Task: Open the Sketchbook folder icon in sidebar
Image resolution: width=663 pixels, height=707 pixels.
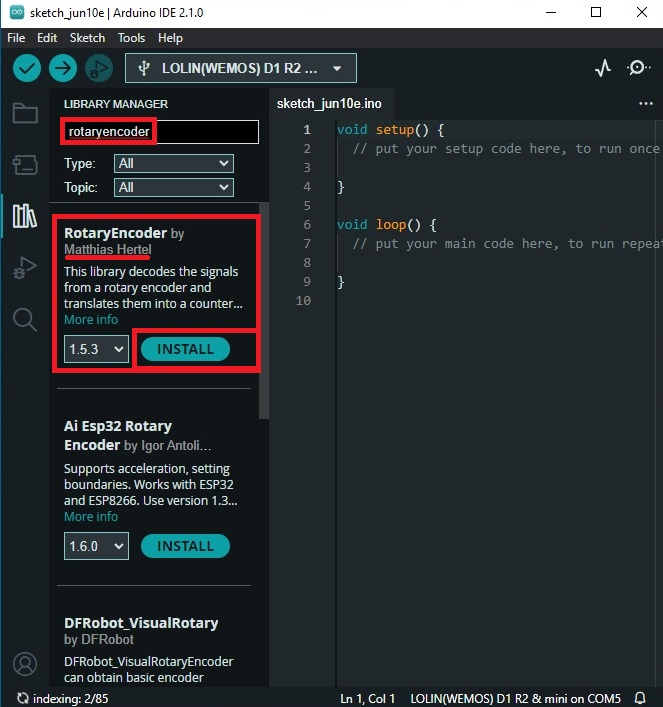Action: point(25,113)
